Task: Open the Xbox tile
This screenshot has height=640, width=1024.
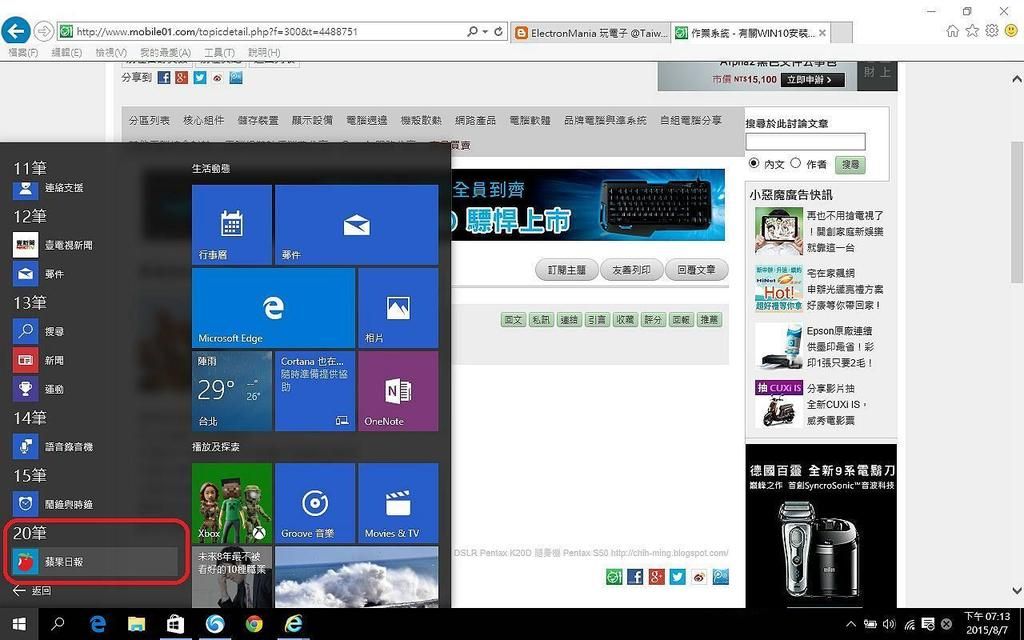Action: click(x=232, y=503)
